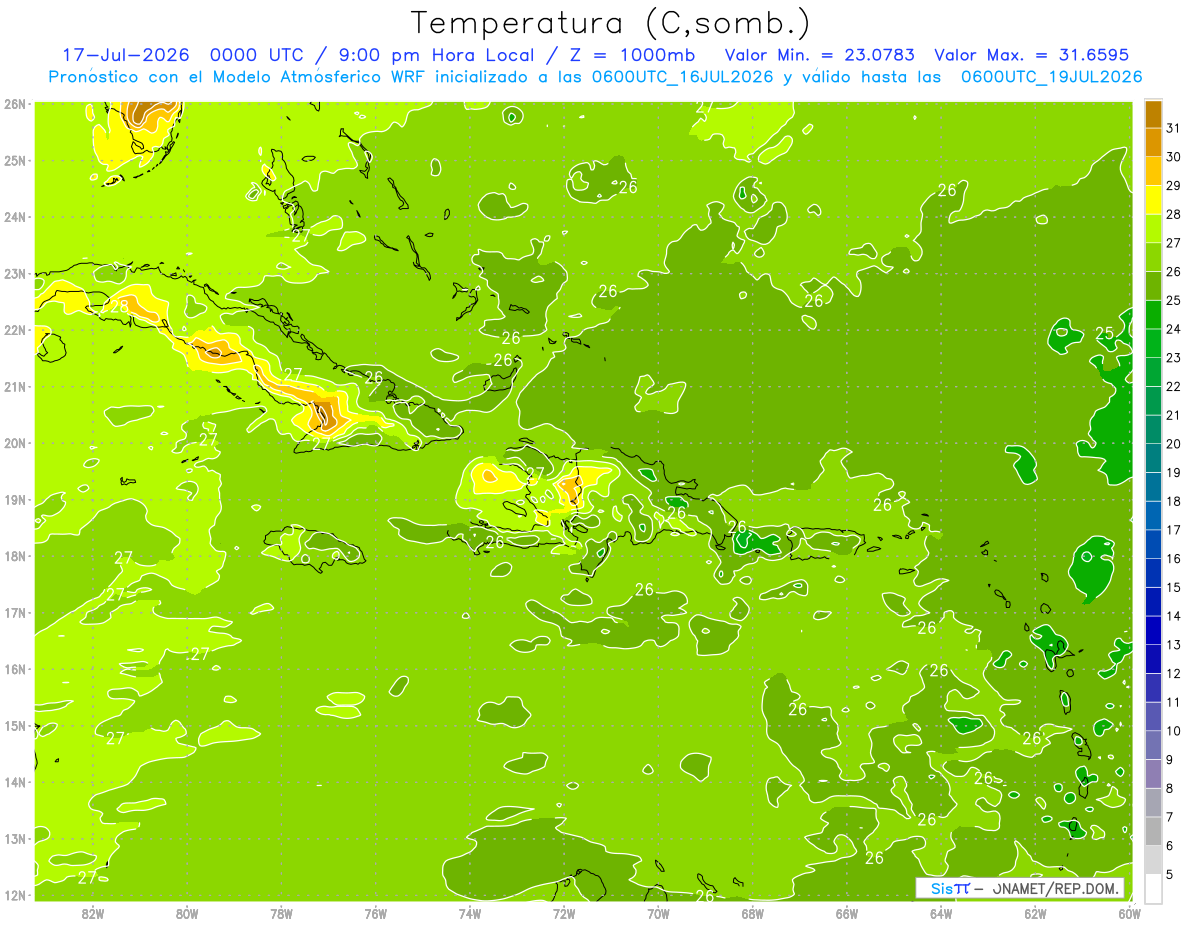Click the legend swatch between 29 and 30
Viewport: 1200px width, 927px height.
click(1153, 171)
